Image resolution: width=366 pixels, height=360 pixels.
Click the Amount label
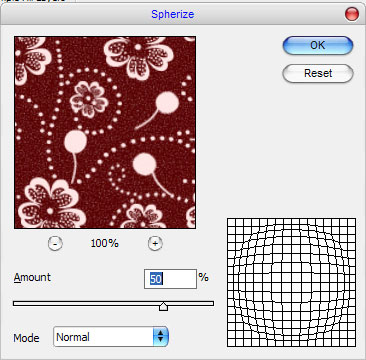click(32, 277)
